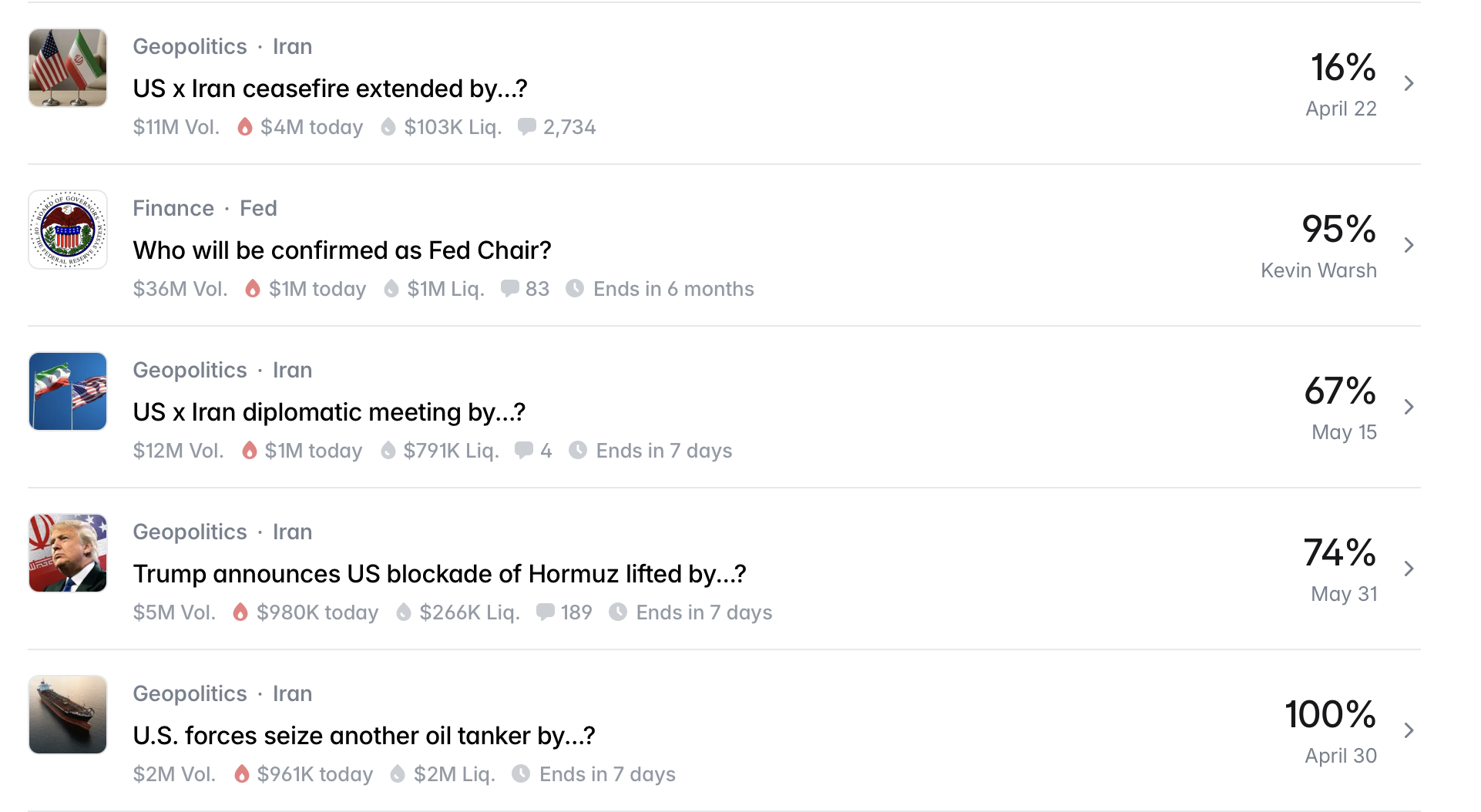Click the comment icon beside 83
Screen dimensions: 1481x812
click(x=509, y=288)
